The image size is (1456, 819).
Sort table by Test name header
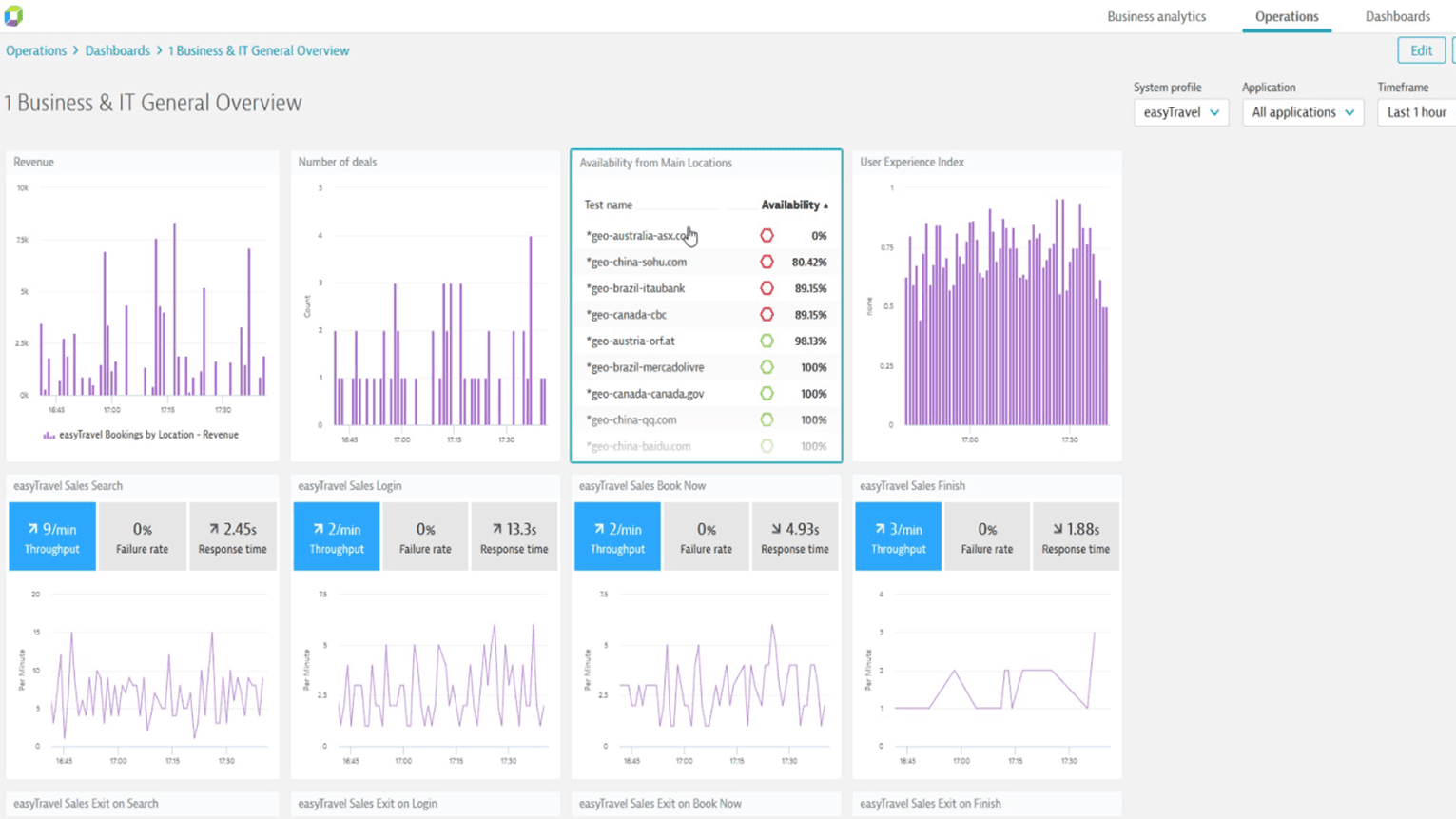pyautogui.click(x=609, y=205)
